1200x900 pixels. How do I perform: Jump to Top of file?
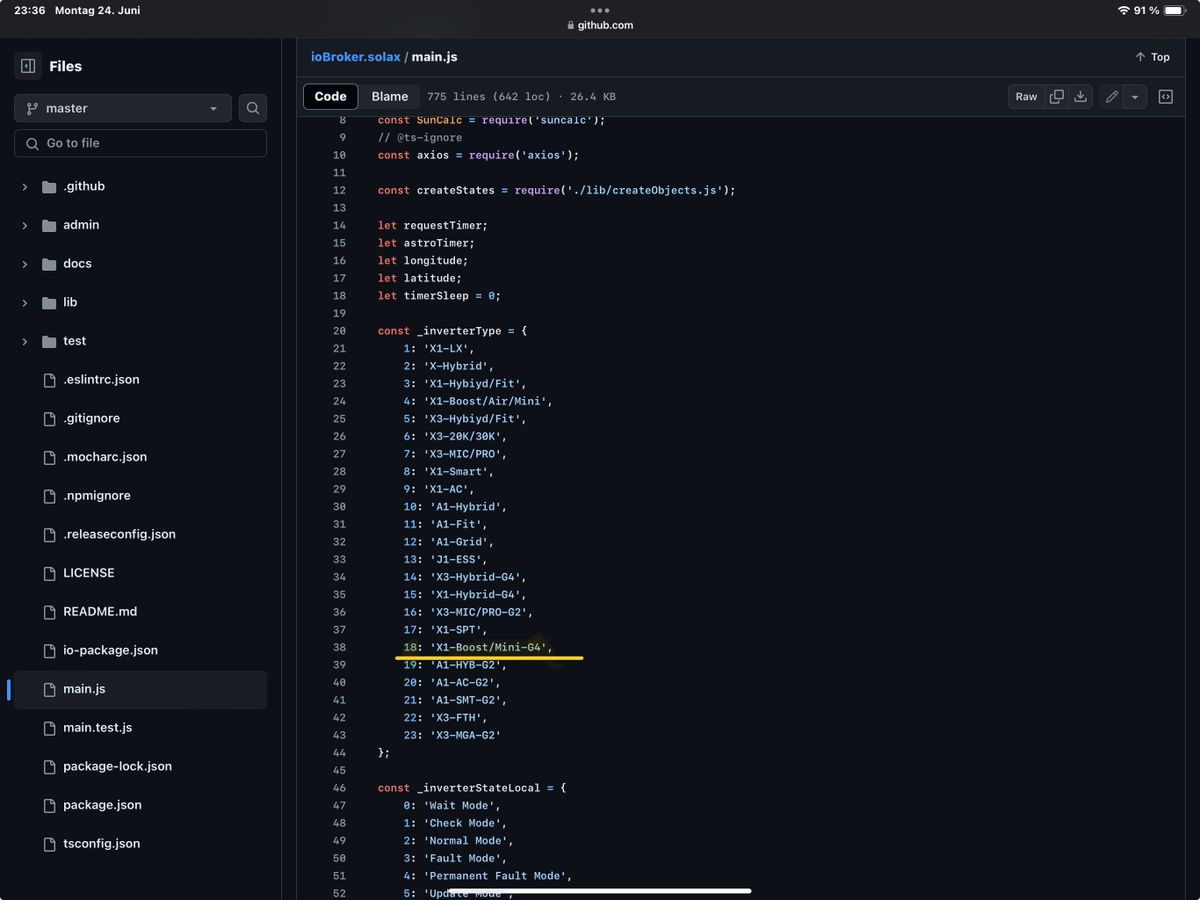point(1152,57)
